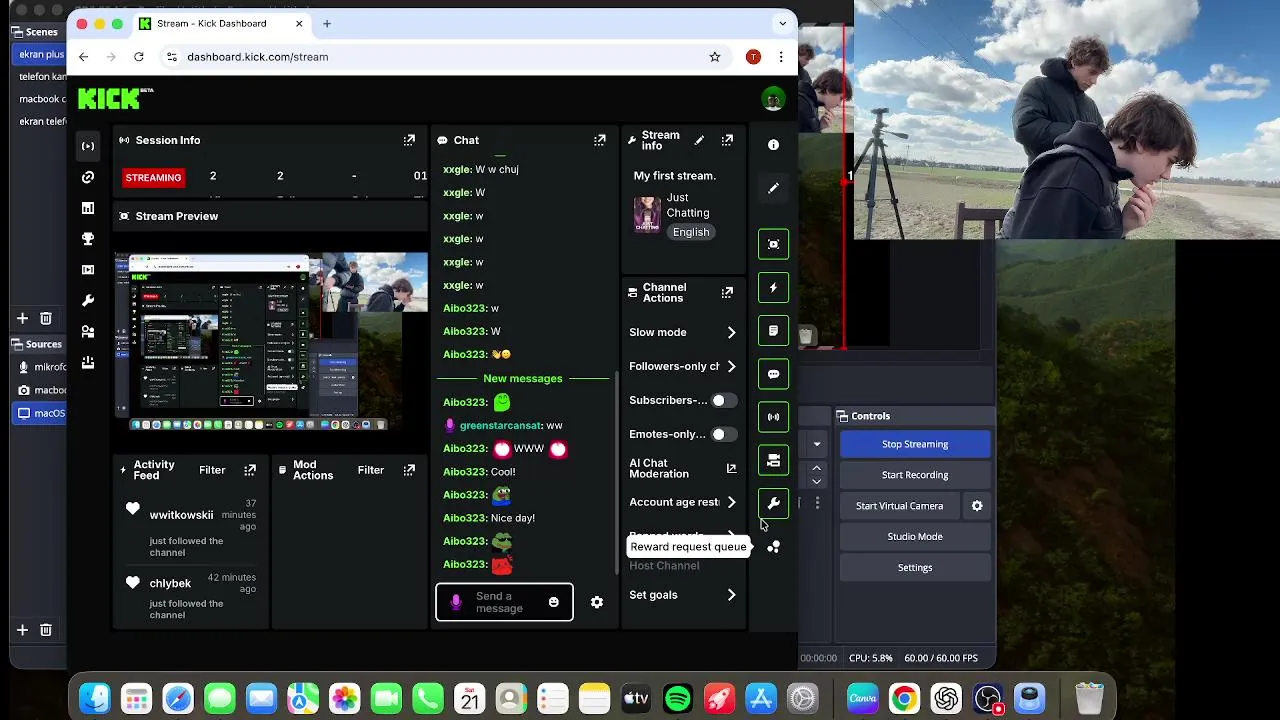This screenshot has width=1280, height=720.
Task: Click Studio Mode in OBS
Action: click(915, 537)
